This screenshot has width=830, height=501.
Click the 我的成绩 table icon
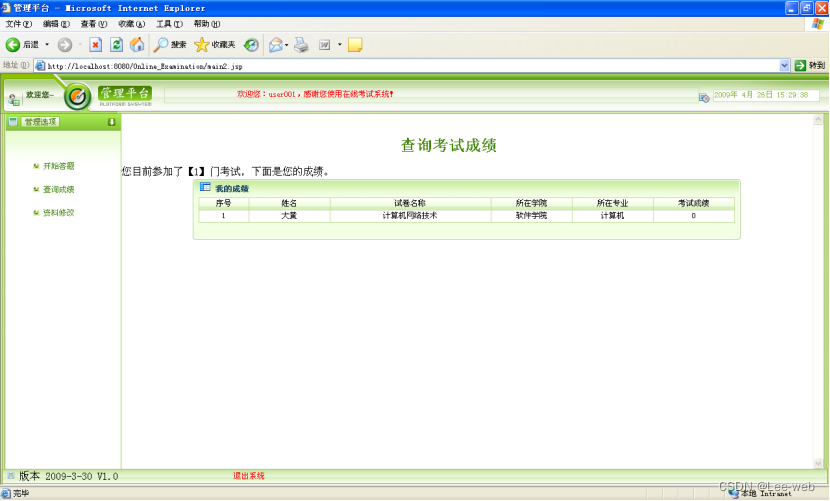(x=205, y=187)
